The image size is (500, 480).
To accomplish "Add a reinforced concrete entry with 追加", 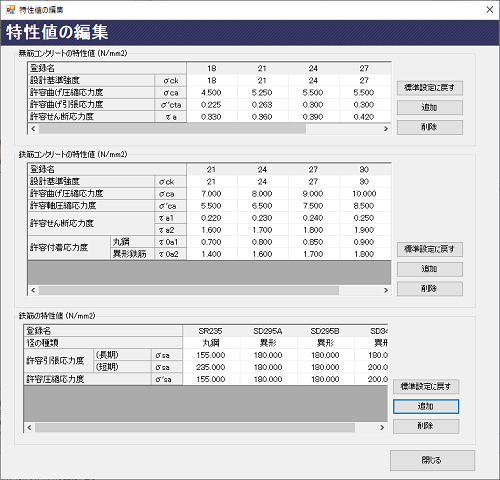I will (x=430, y=269).
